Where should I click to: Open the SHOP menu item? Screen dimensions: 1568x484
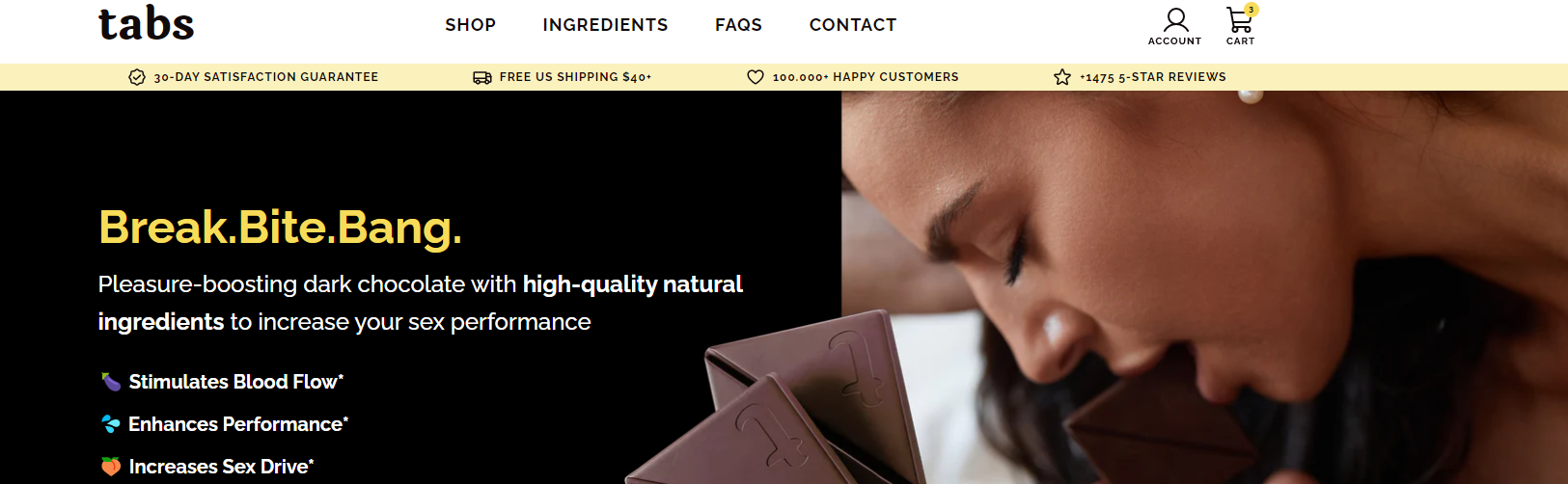pyautogui.click(x=471, y=25)
